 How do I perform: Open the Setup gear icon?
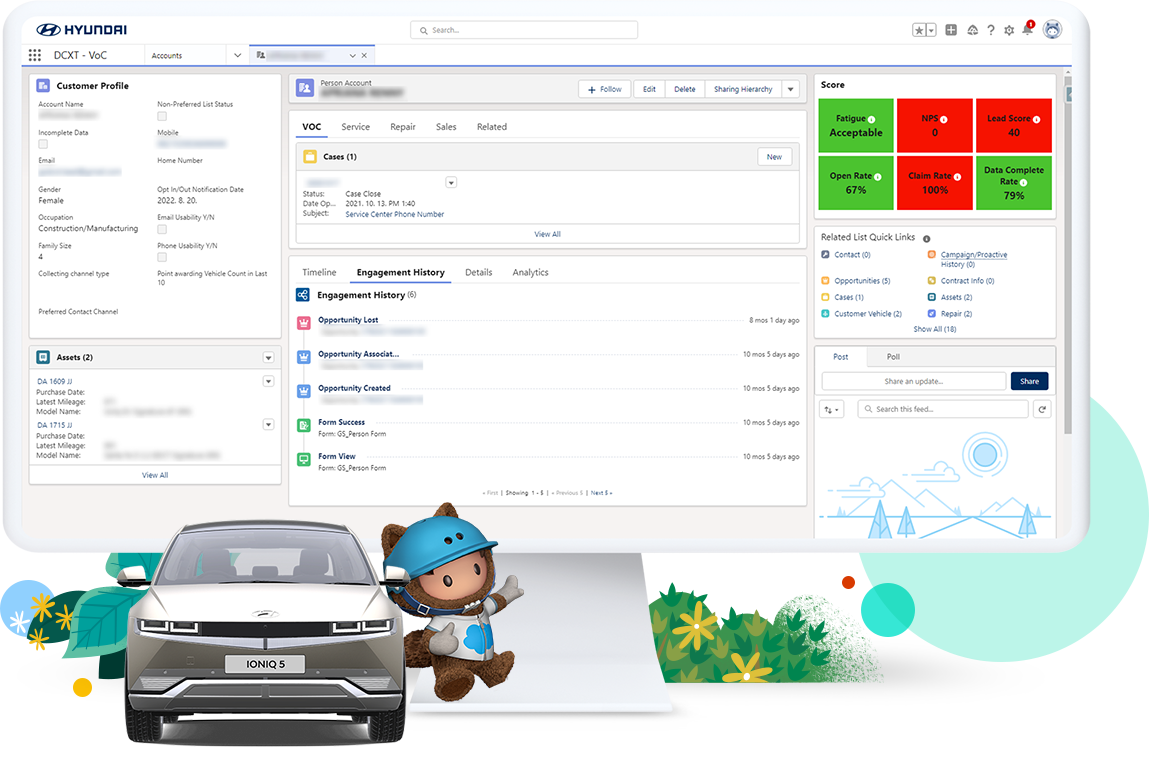(x=1008, y=30)
